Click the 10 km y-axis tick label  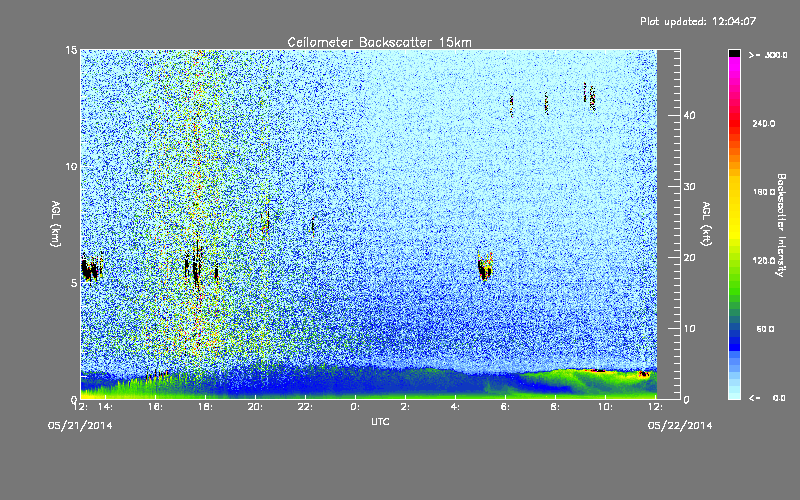coord(71,167)
